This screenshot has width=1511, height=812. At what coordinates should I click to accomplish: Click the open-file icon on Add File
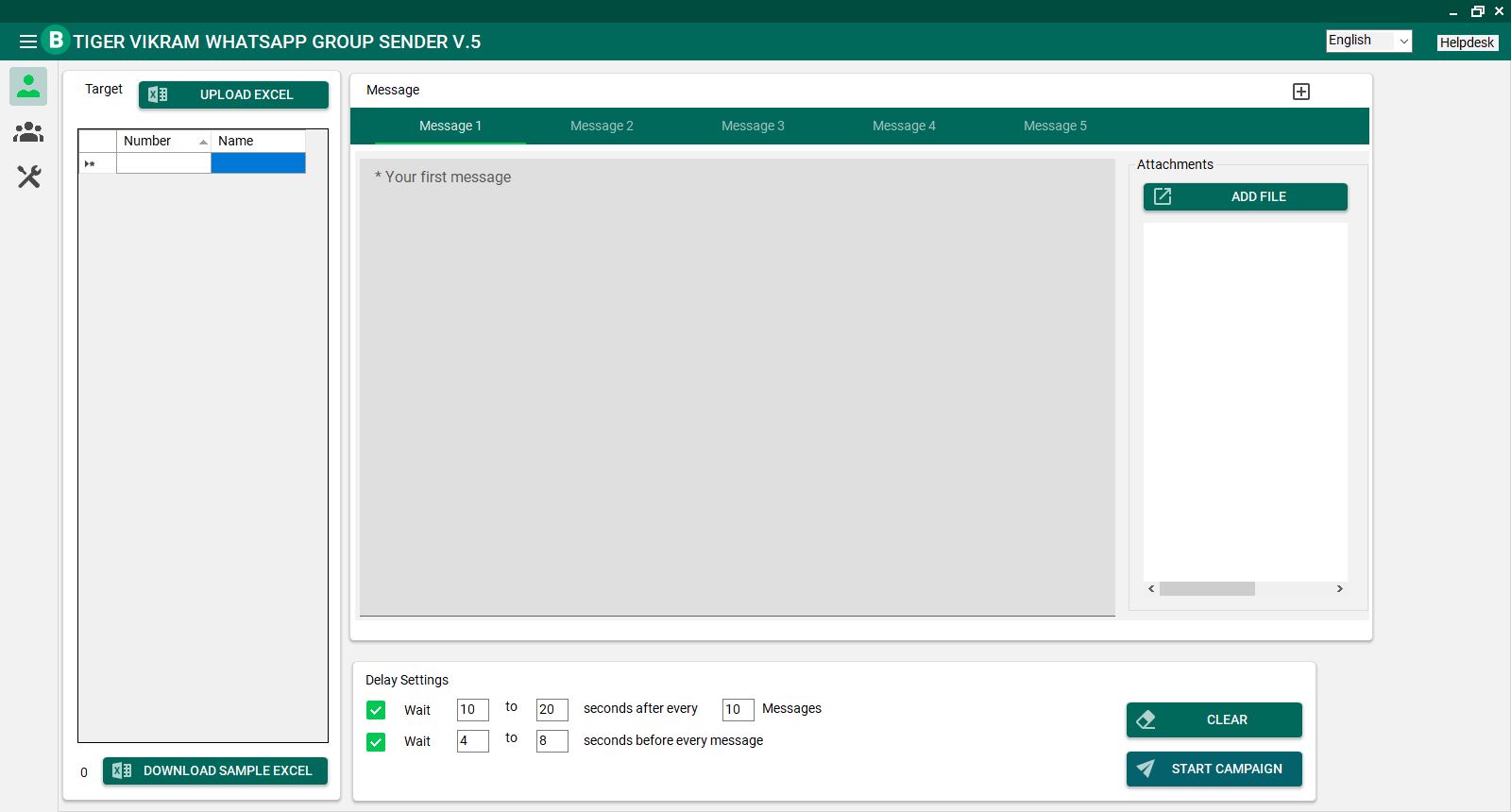click(1163, 196)
